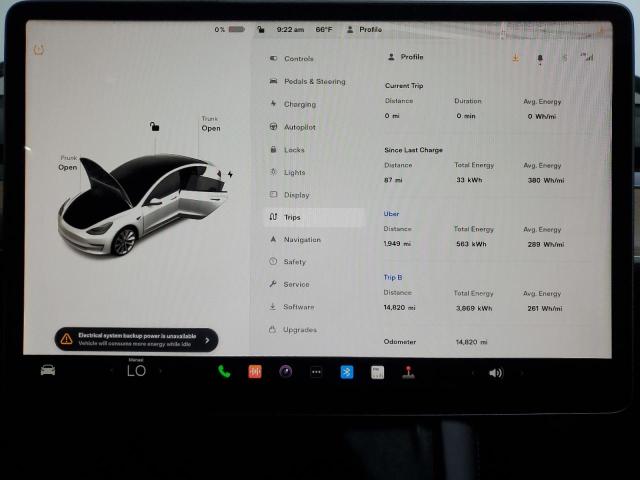Tap the lock icon in the status bar
640x480 pixels.
261,29
